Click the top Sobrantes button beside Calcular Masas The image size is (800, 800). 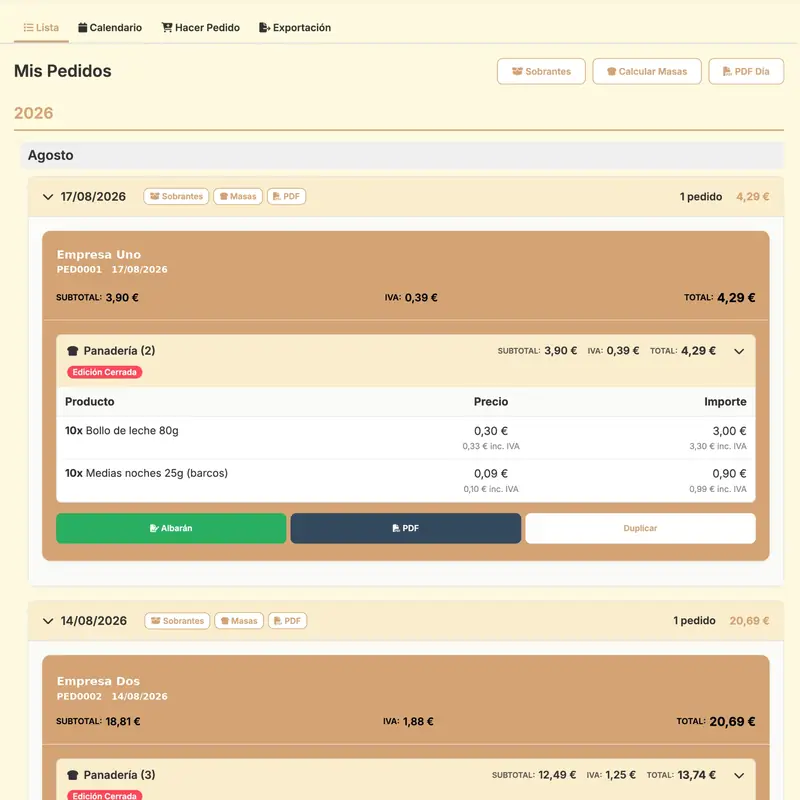541,71
